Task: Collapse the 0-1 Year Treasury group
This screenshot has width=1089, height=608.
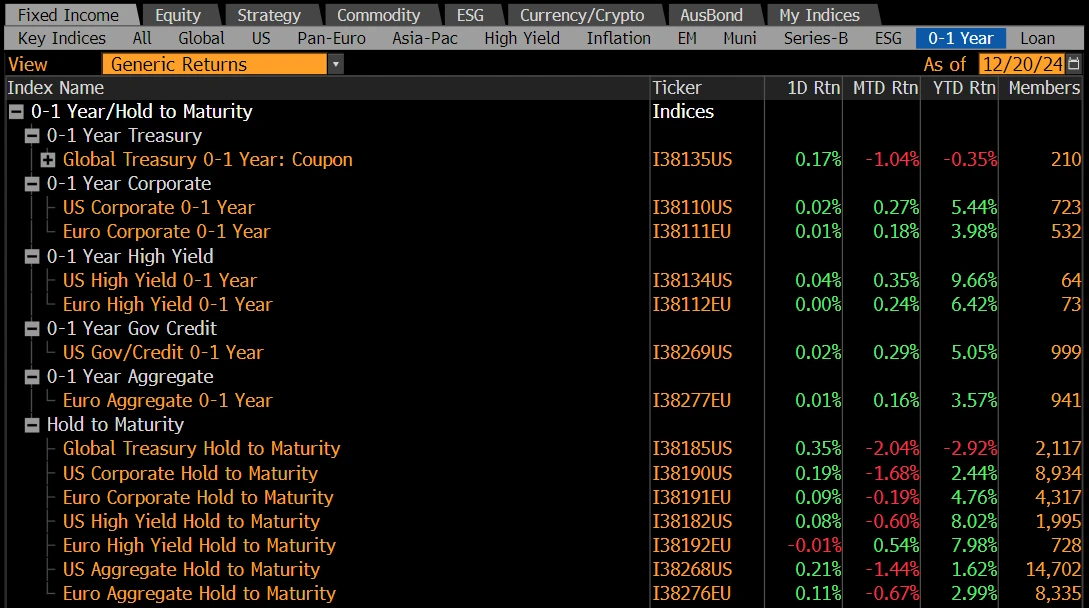Action: (32, 136)
